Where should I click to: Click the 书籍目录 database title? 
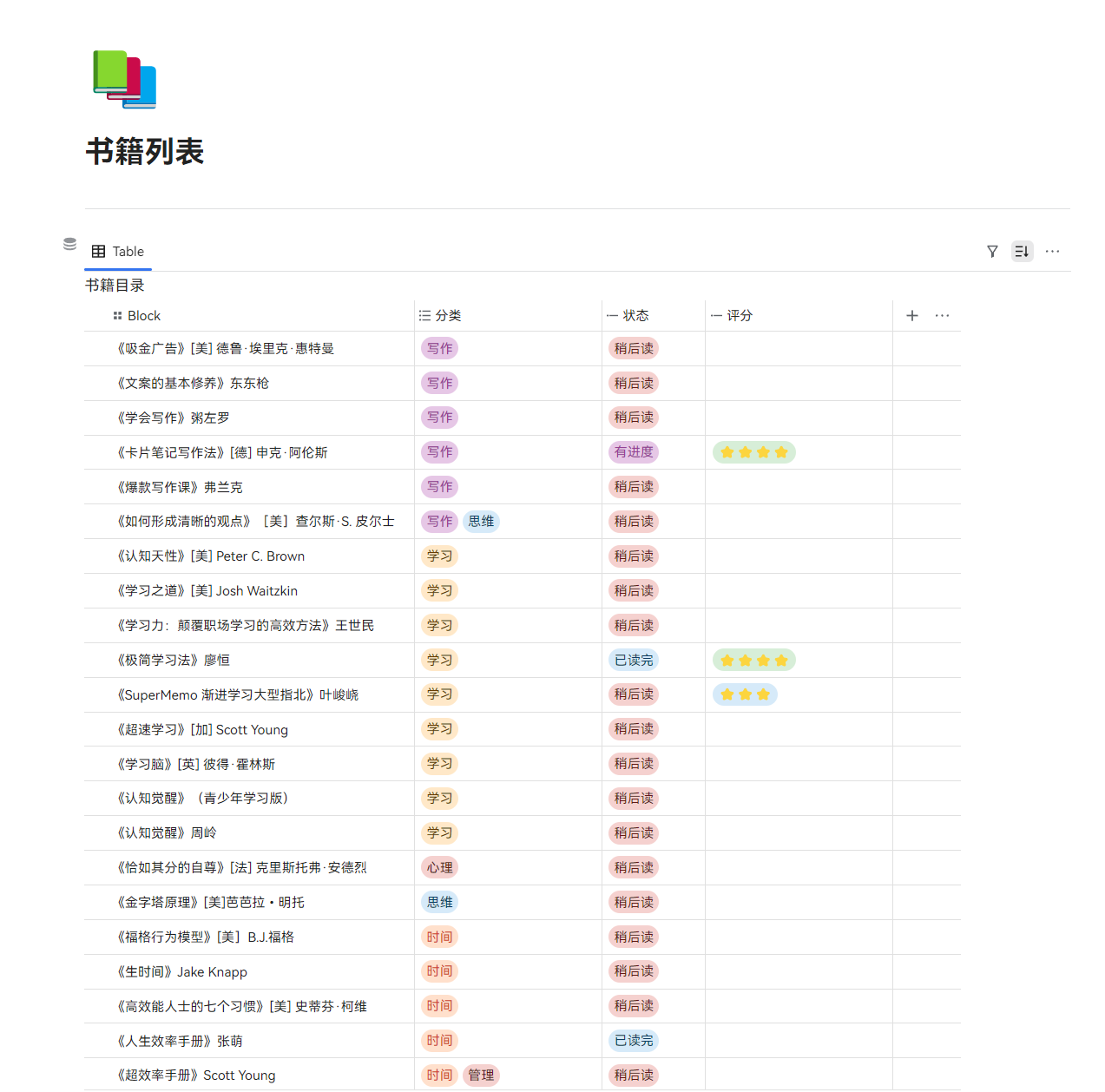click(115, 286)
